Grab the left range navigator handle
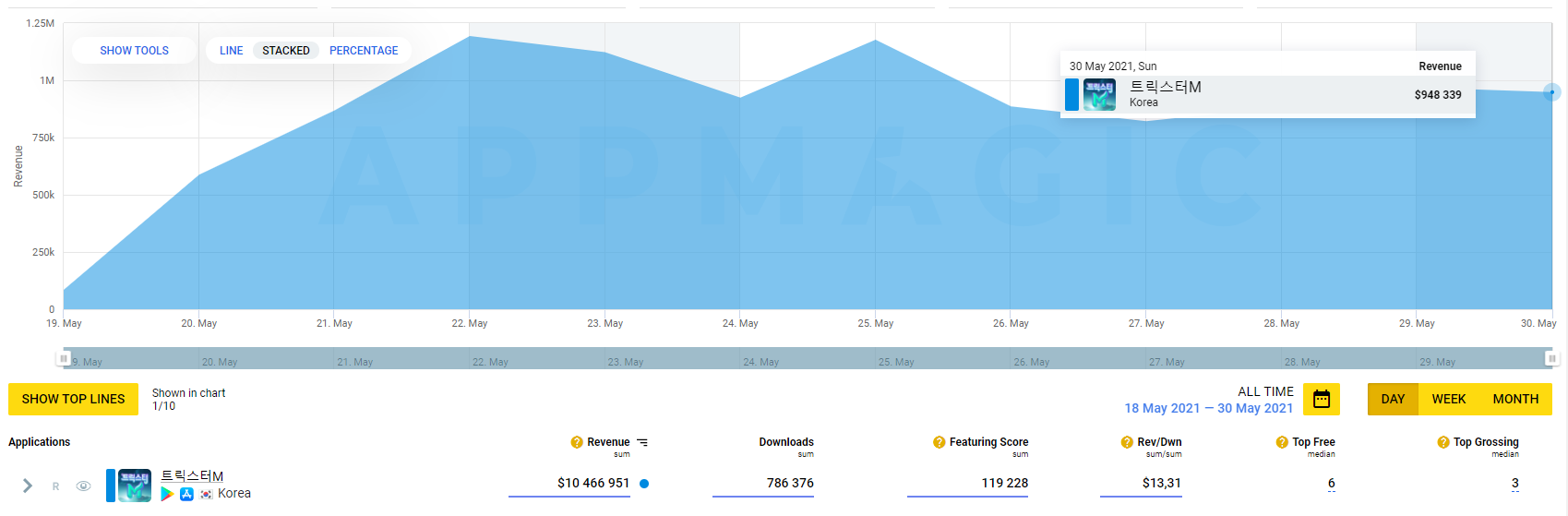 [x=64, y=358]
